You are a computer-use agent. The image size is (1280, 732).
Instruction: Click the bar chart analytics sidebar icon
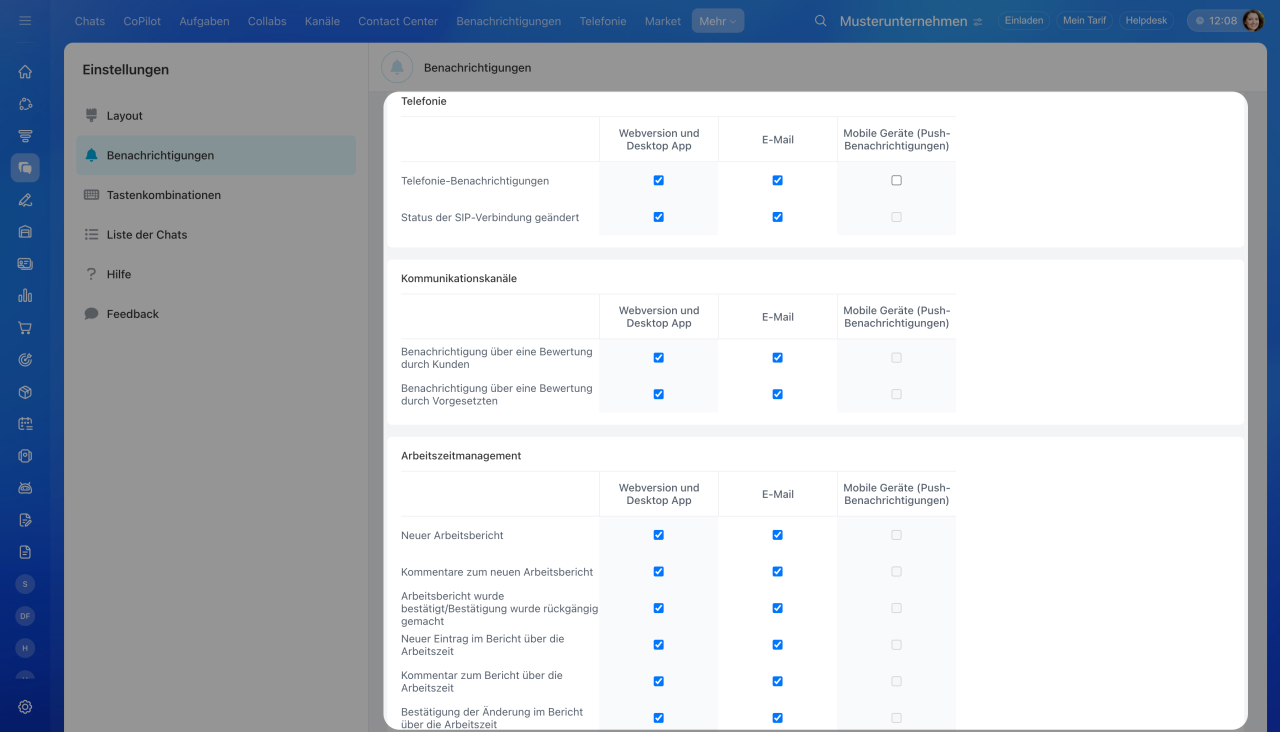[x=25, y=296]
